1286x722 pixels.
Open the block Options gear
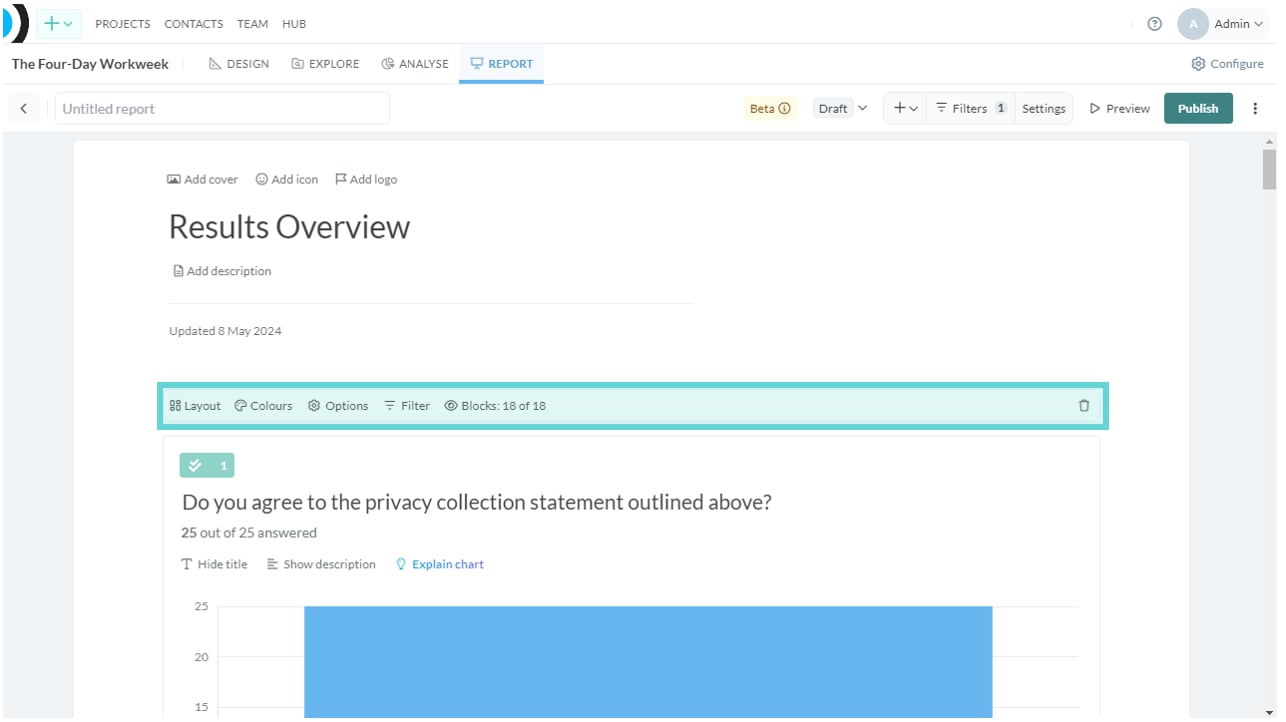[x=338, y=406]
